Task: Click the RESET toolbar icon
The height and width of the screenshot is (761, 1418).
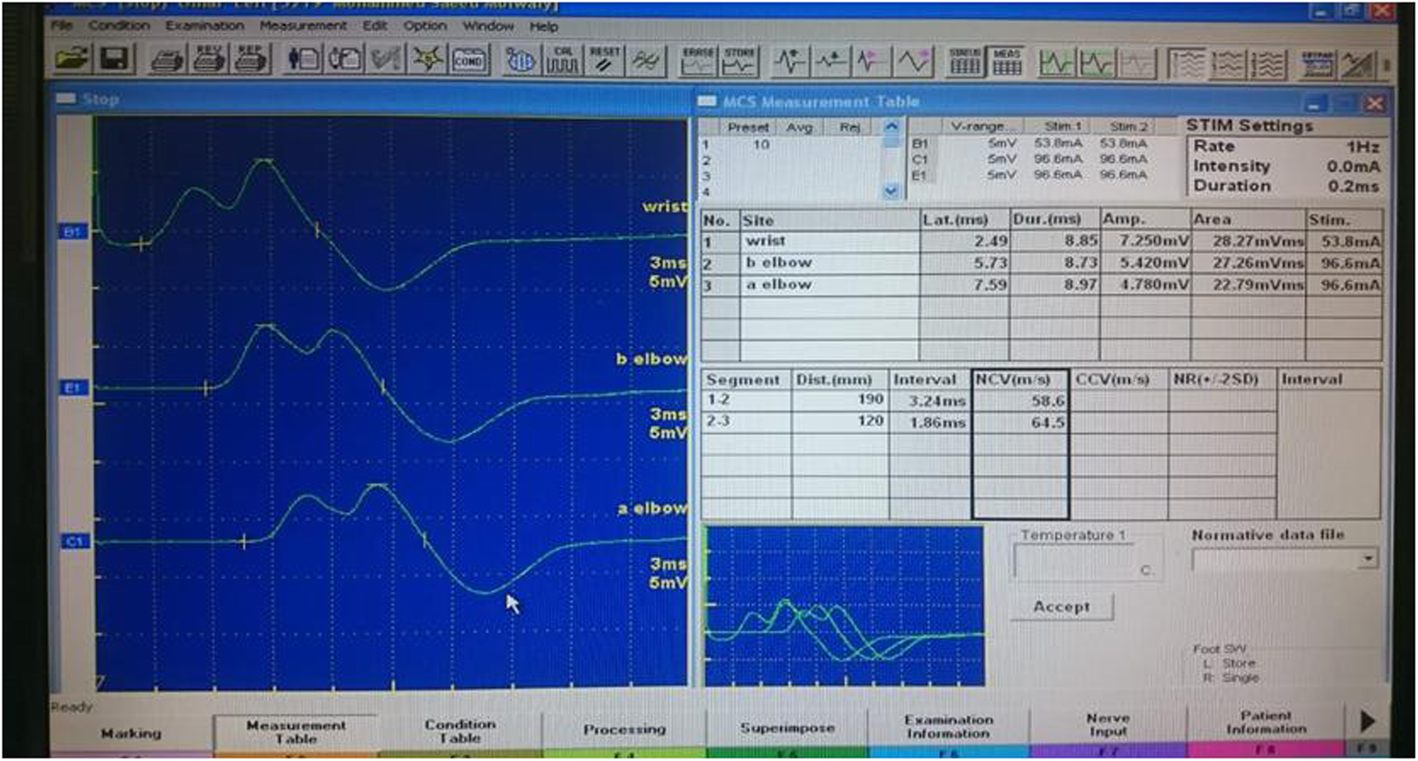Action: pos(605,59)
